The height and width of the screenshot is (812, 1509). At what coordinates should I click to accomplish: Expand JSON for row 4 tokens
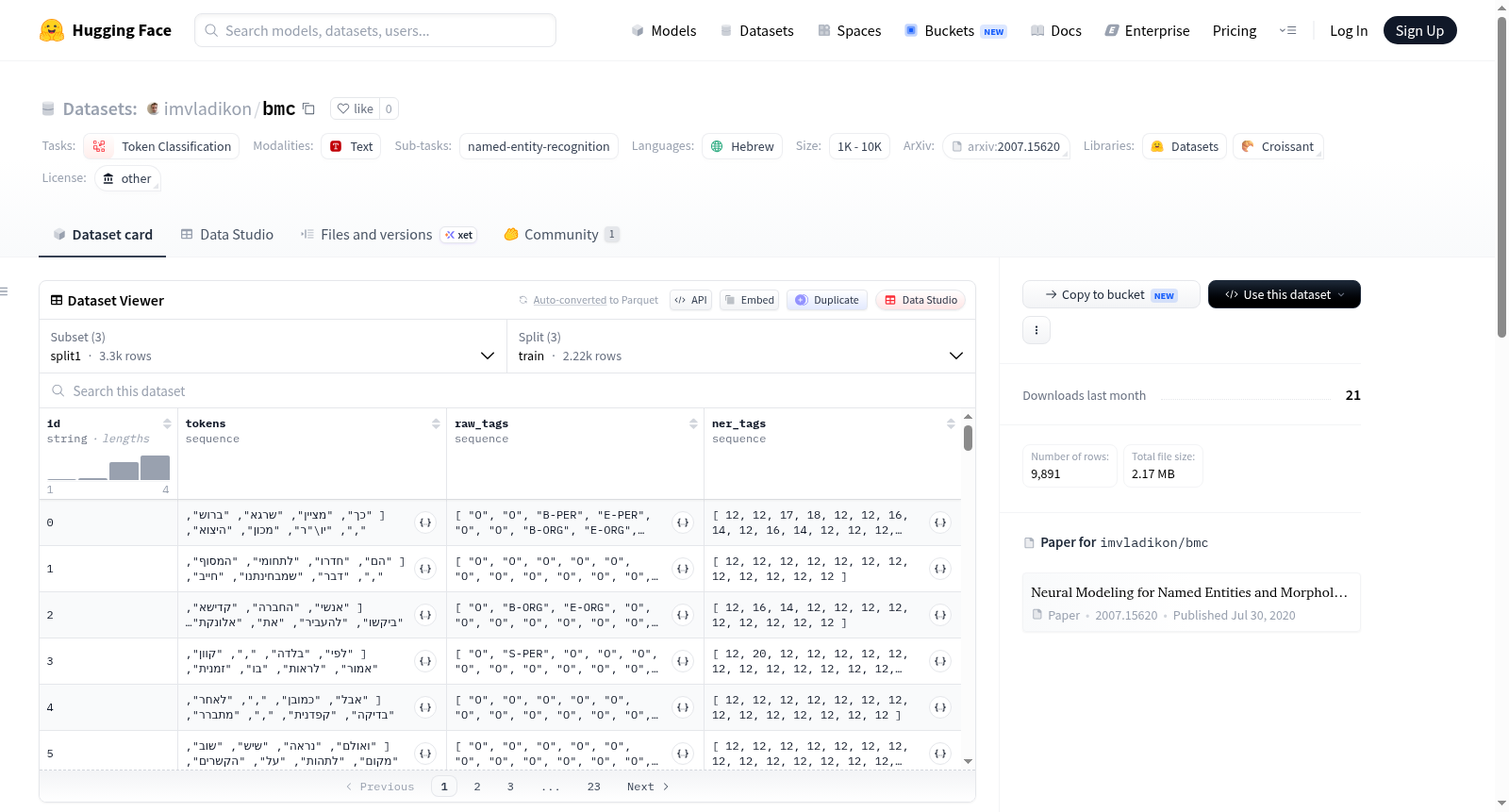(425, 707)
